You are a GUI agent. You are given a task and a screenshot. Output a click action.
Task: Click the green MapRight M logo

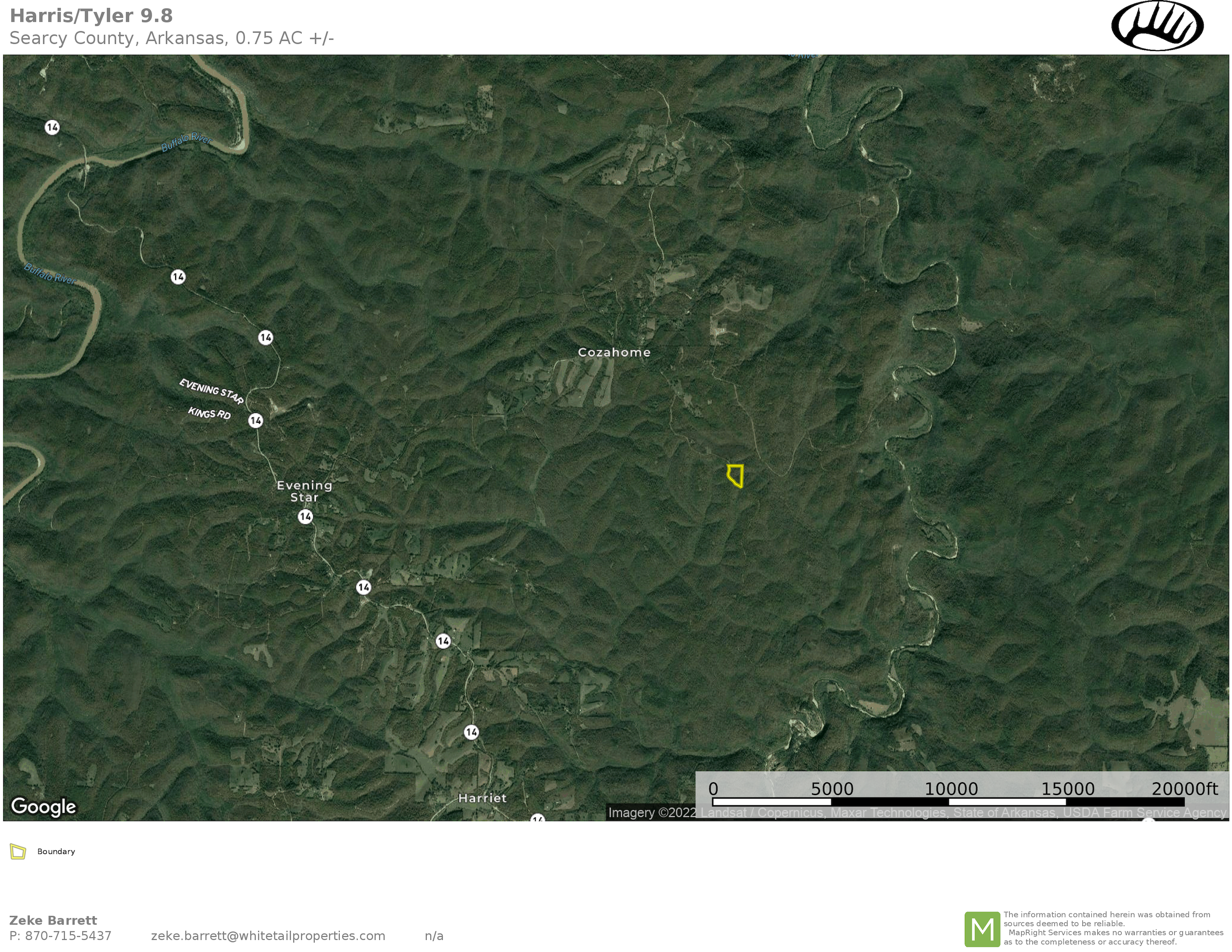(982, 929)
